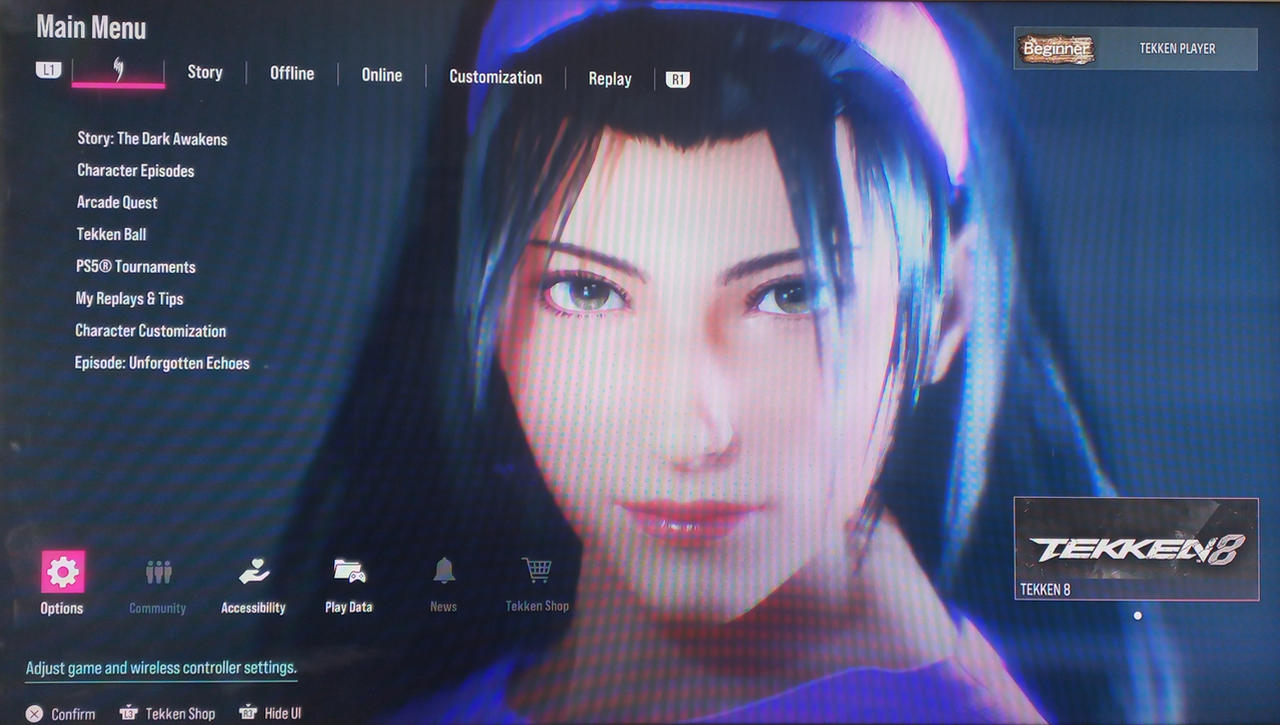The image size is (1280, 725).
Task: Switch to the Online tab
Action: (x=382, y=75)
